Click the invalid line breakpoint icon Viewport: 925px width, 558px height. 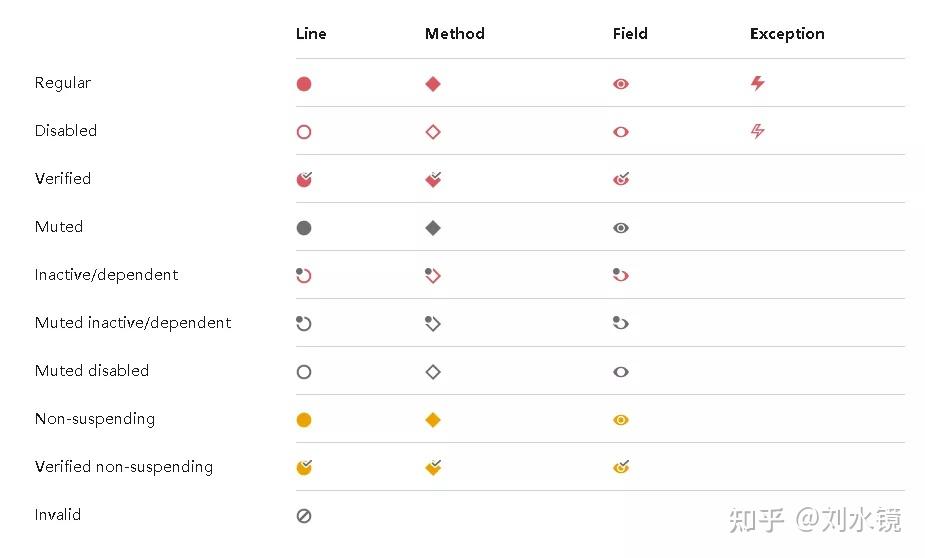[x=304, y=516]
